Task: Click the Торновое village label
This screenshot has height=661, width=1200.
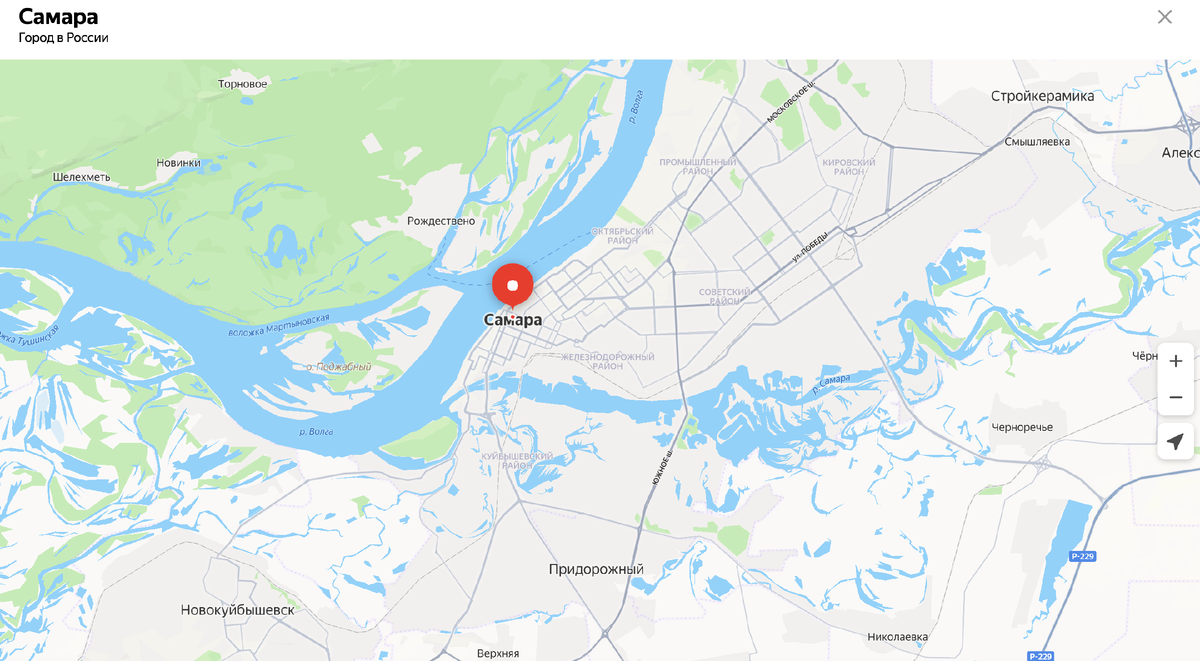Action: (x=243, y=84)
